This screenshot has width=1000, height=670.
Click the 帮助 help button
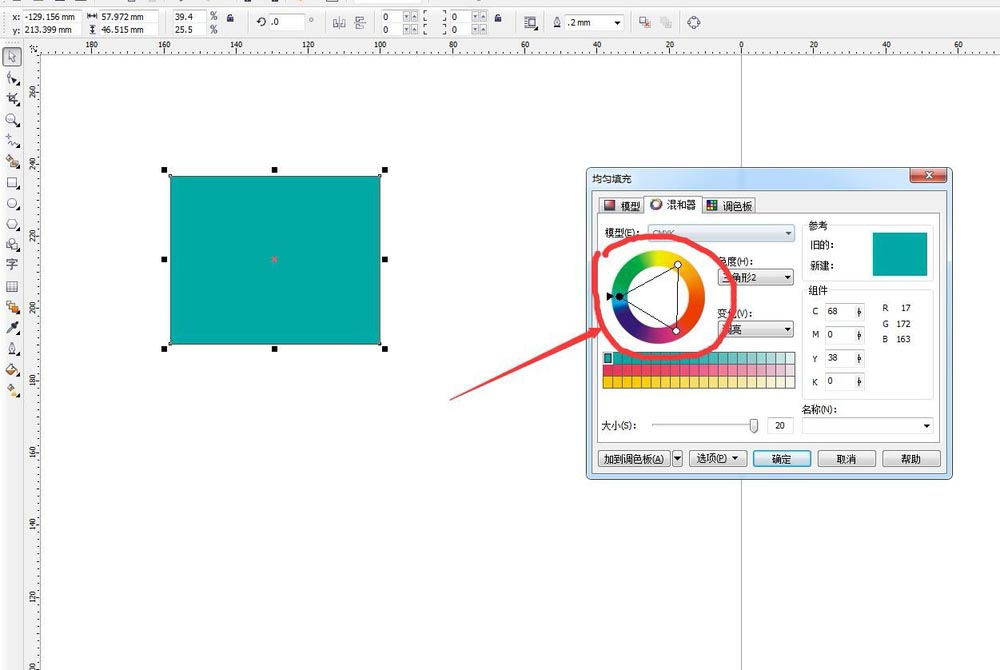point(911,459)
